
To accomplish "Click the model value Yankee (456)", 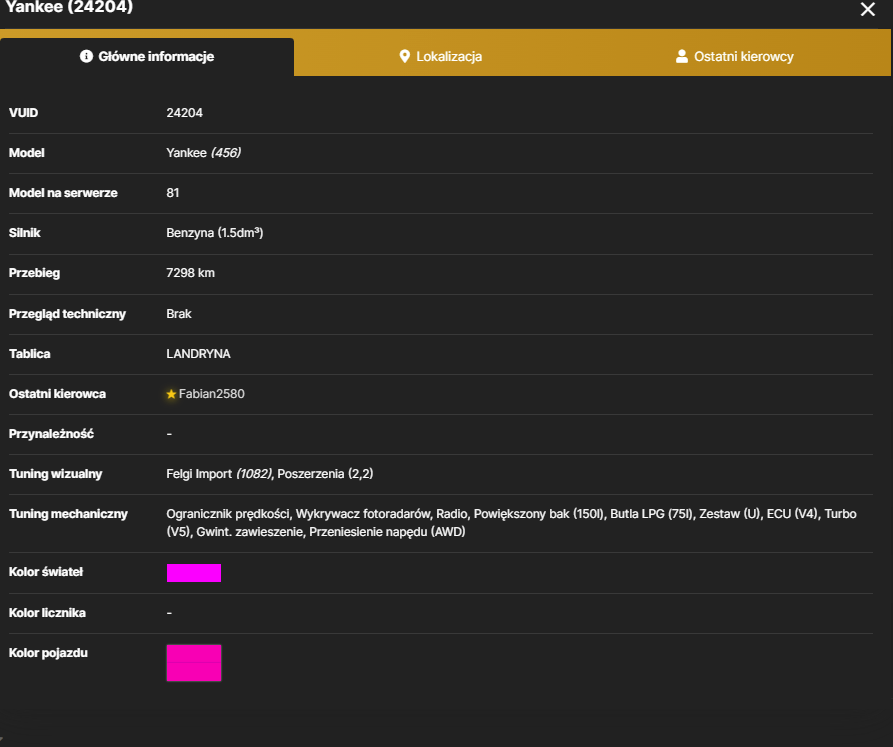I will click(203, 153).
